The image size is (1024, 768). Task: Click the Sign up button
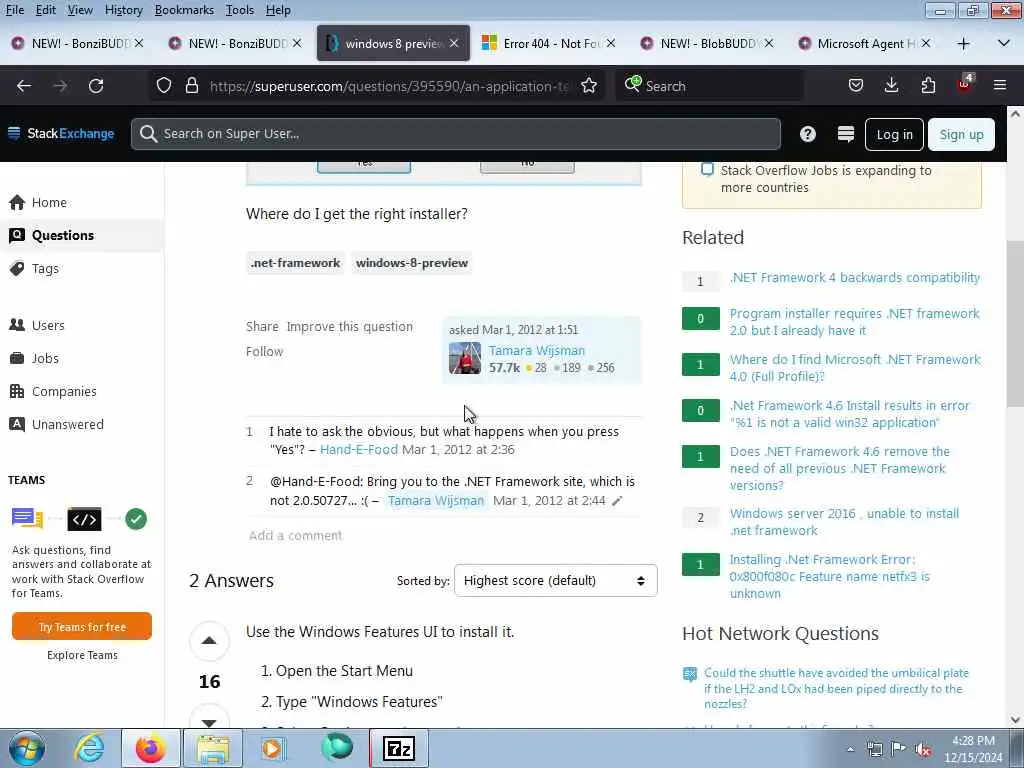coord(961,135)
